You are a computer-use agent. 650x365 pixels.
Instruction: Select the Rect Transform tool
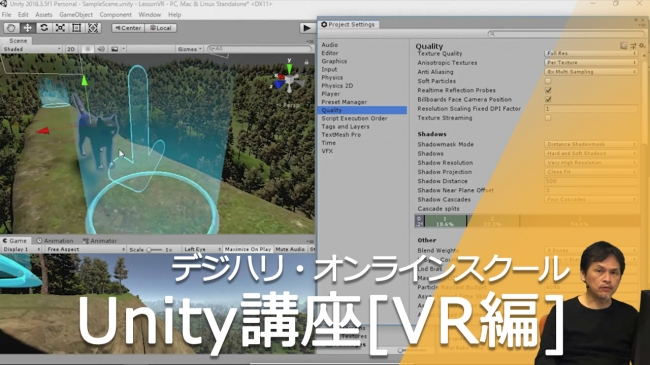tap(77, 28)
